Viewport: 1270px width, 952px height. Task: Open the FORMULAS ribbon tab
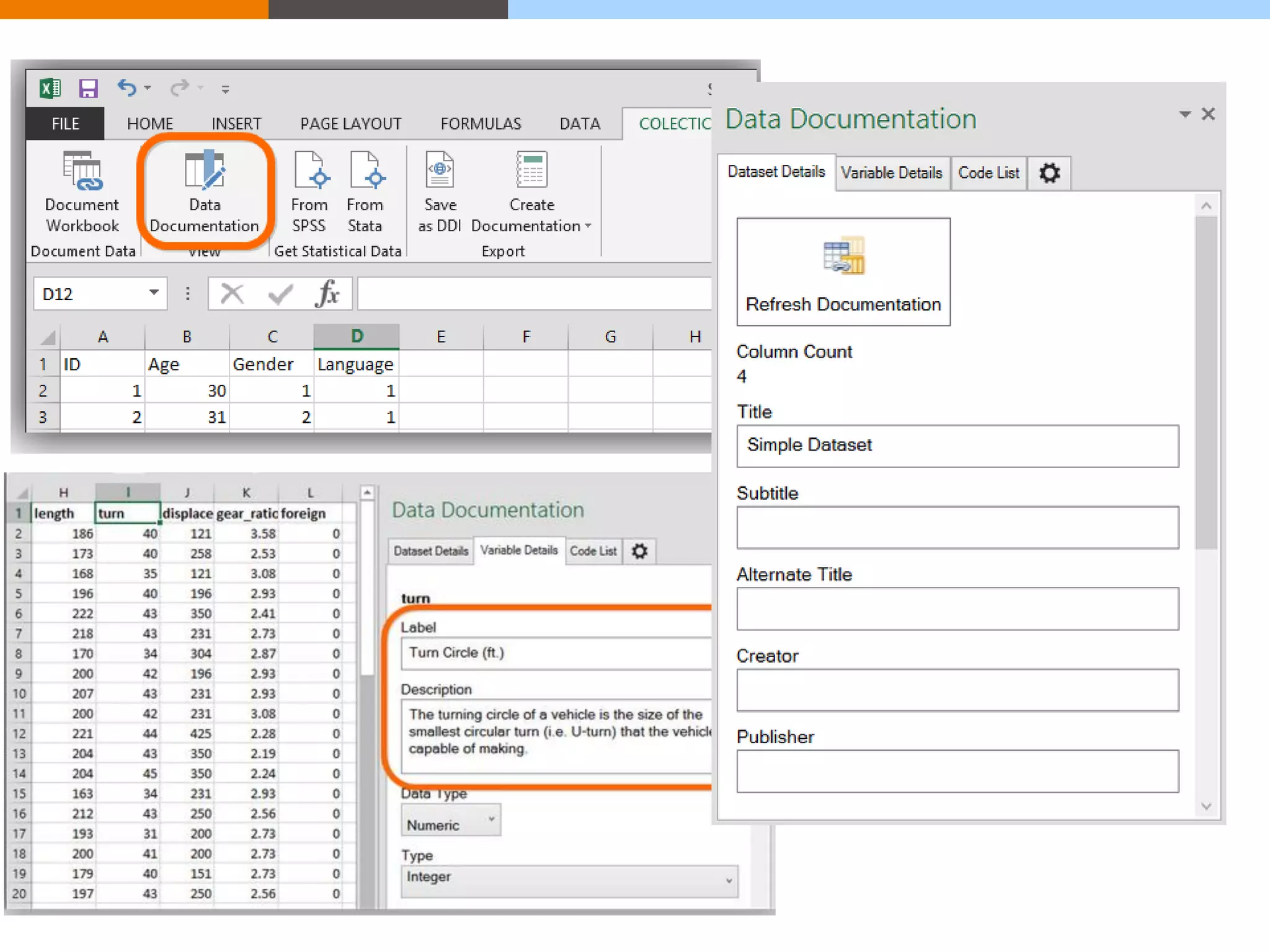coord(481,124)
